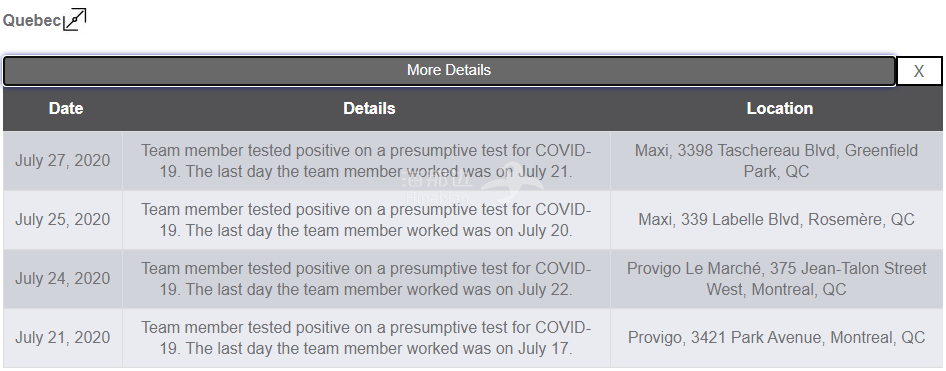Select the Maxi Taschereau Blvd location cell
This screenshot has height=371, width=946.
(776, 161)
